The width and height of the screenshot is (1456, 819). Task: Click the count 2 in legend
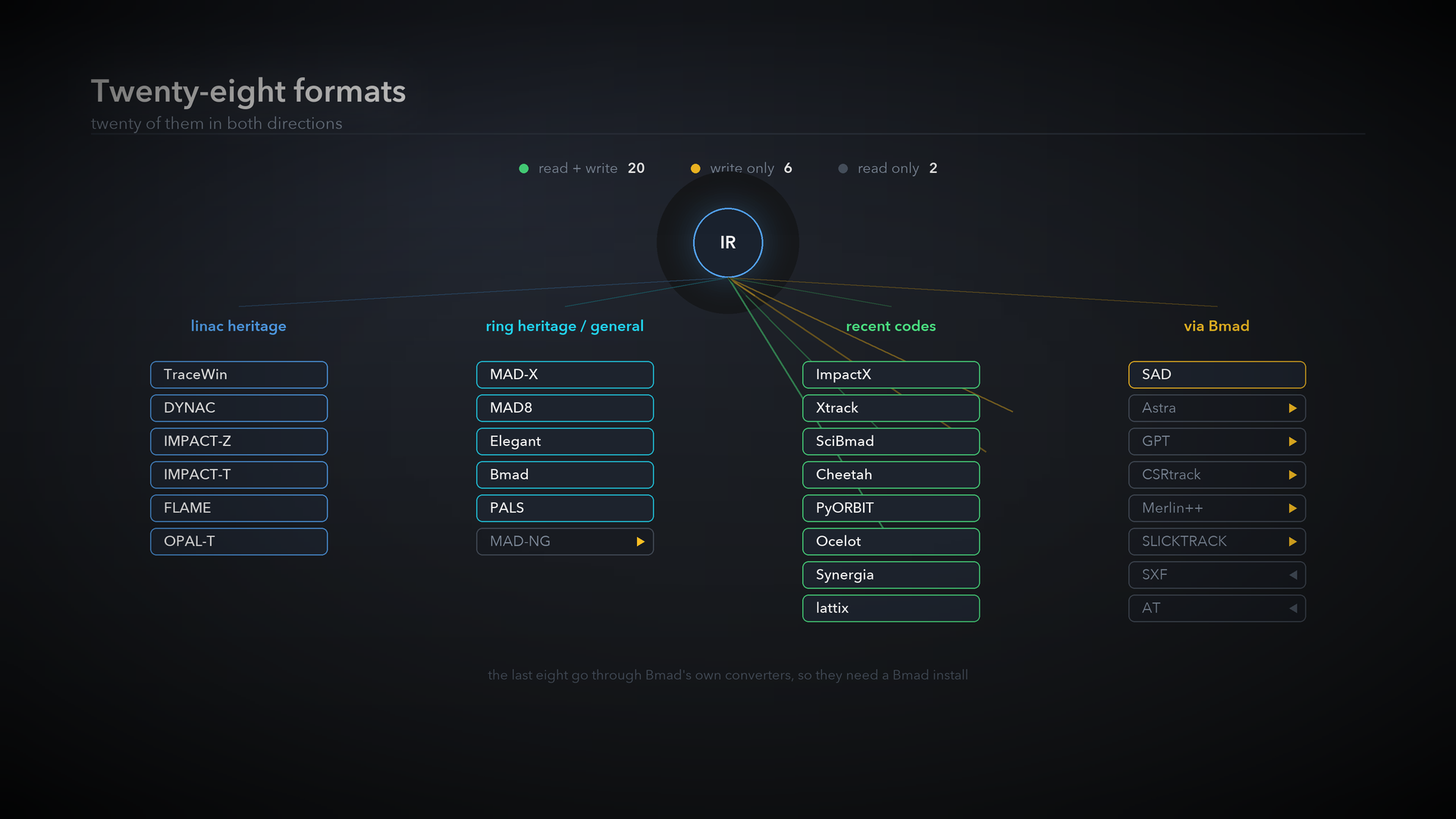(x=934, y=168)
